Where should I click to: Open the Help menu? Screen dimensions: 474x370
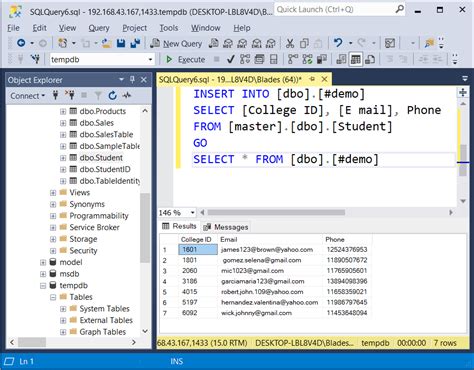(242, 28)
